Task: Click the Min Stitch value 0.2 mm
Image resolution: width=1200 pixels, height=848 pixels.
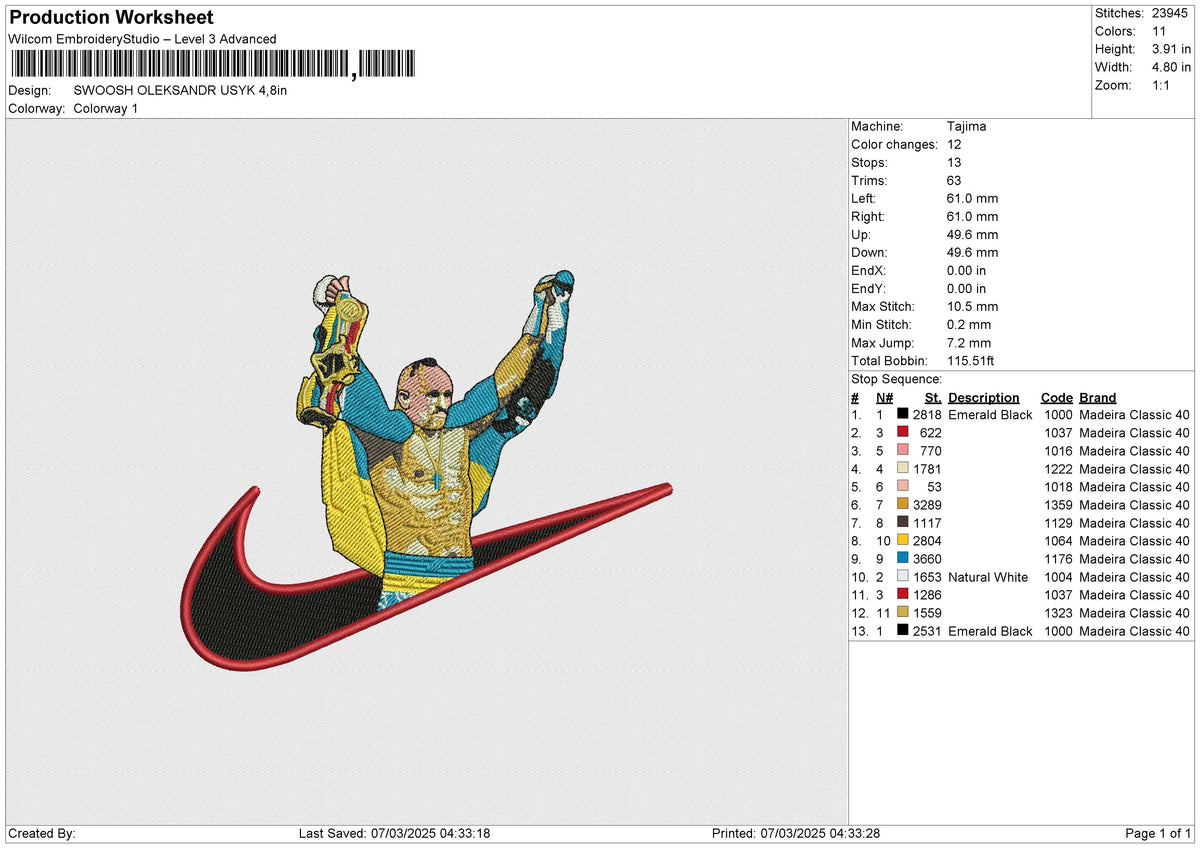Action: coord(969,324)
